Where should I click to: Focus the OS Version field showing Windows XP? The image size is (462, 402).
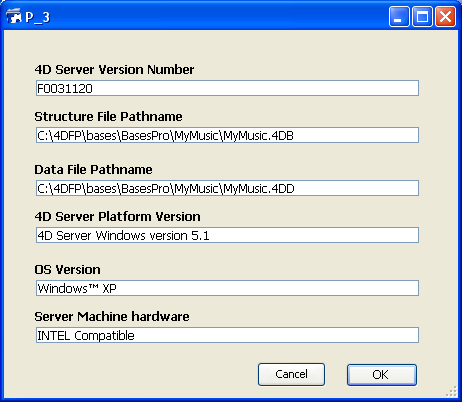click(x=227, y=288)
